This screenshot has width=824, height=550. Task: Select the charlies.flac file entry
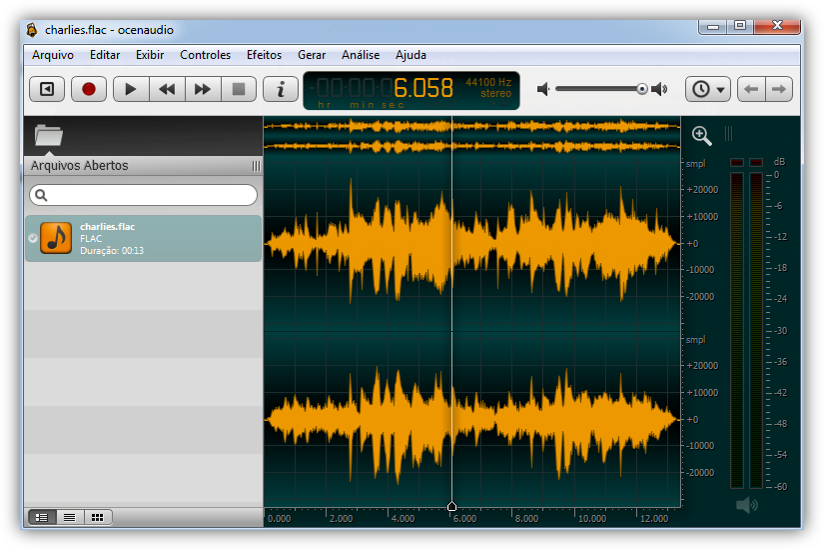[x=143, y=238]
